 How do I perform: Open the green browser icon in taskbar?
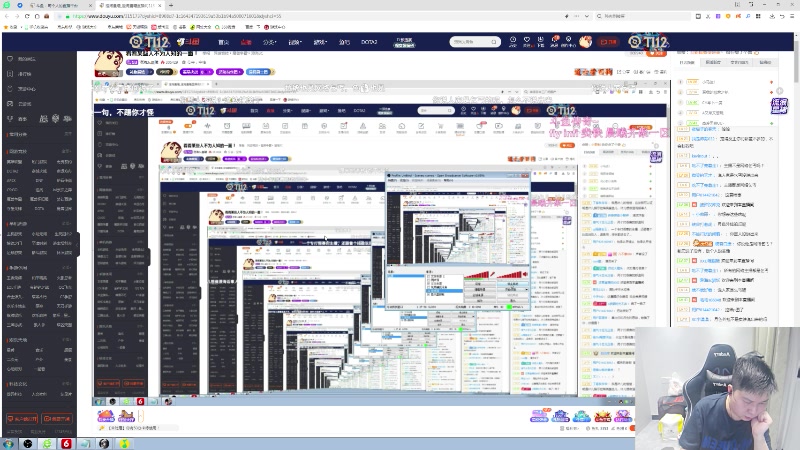tap(47, 444)
